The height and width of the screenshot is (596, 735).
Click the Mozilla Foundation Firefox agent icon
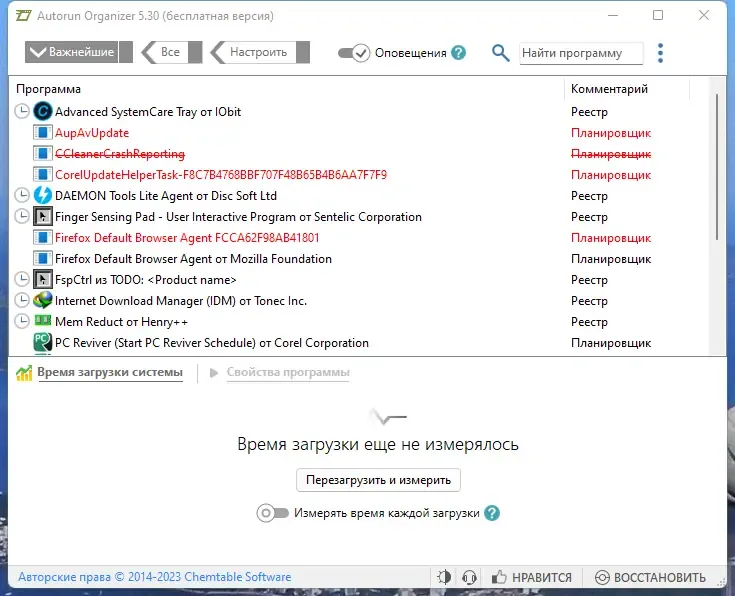[x=42, y=258]
